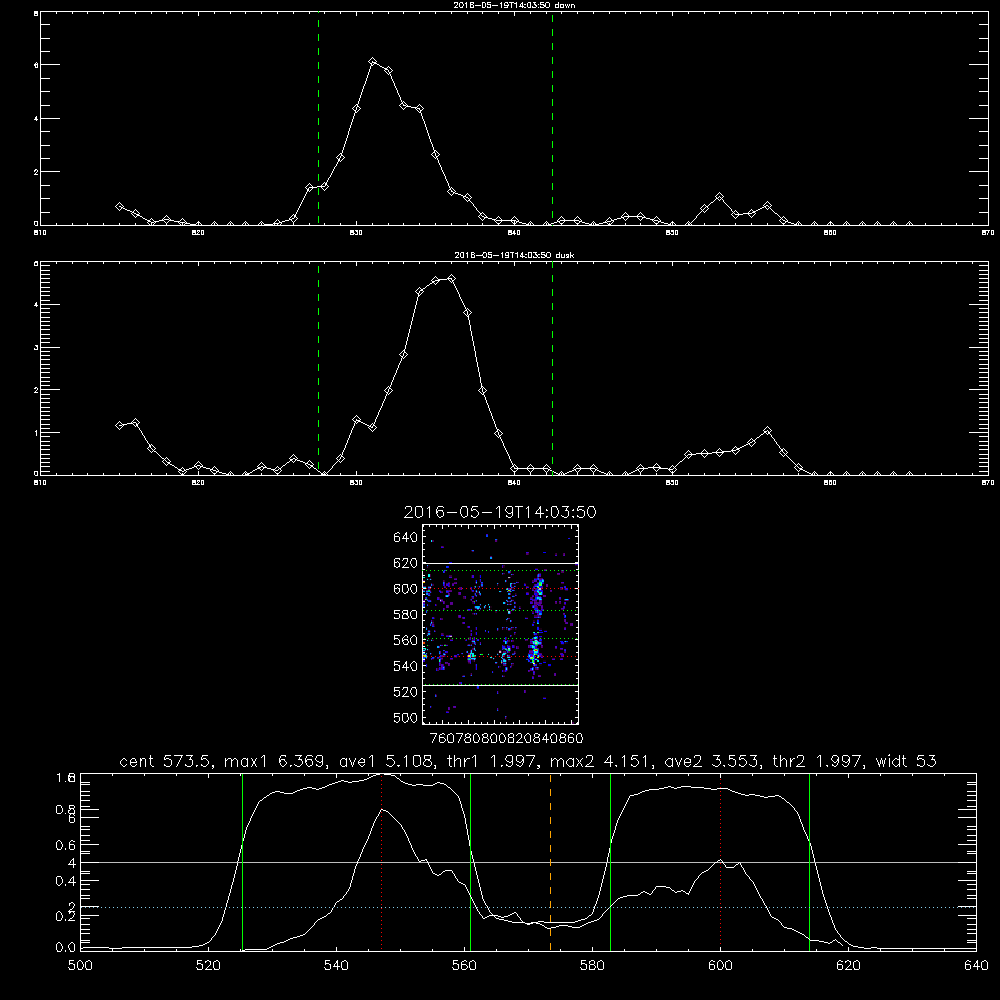This screenshot has height=1000, width=1000.
Task: Click the green vertical line near 525
Action: 242,862
